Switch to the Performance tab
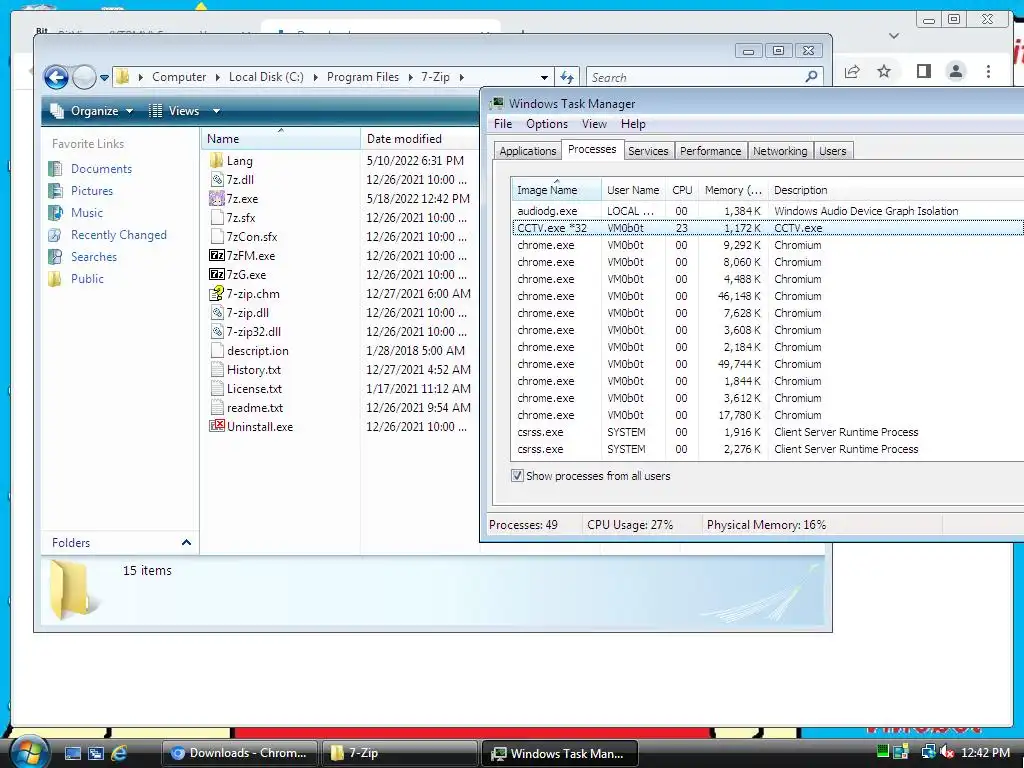The image size is (1024, 768). (x=711, y=151)
